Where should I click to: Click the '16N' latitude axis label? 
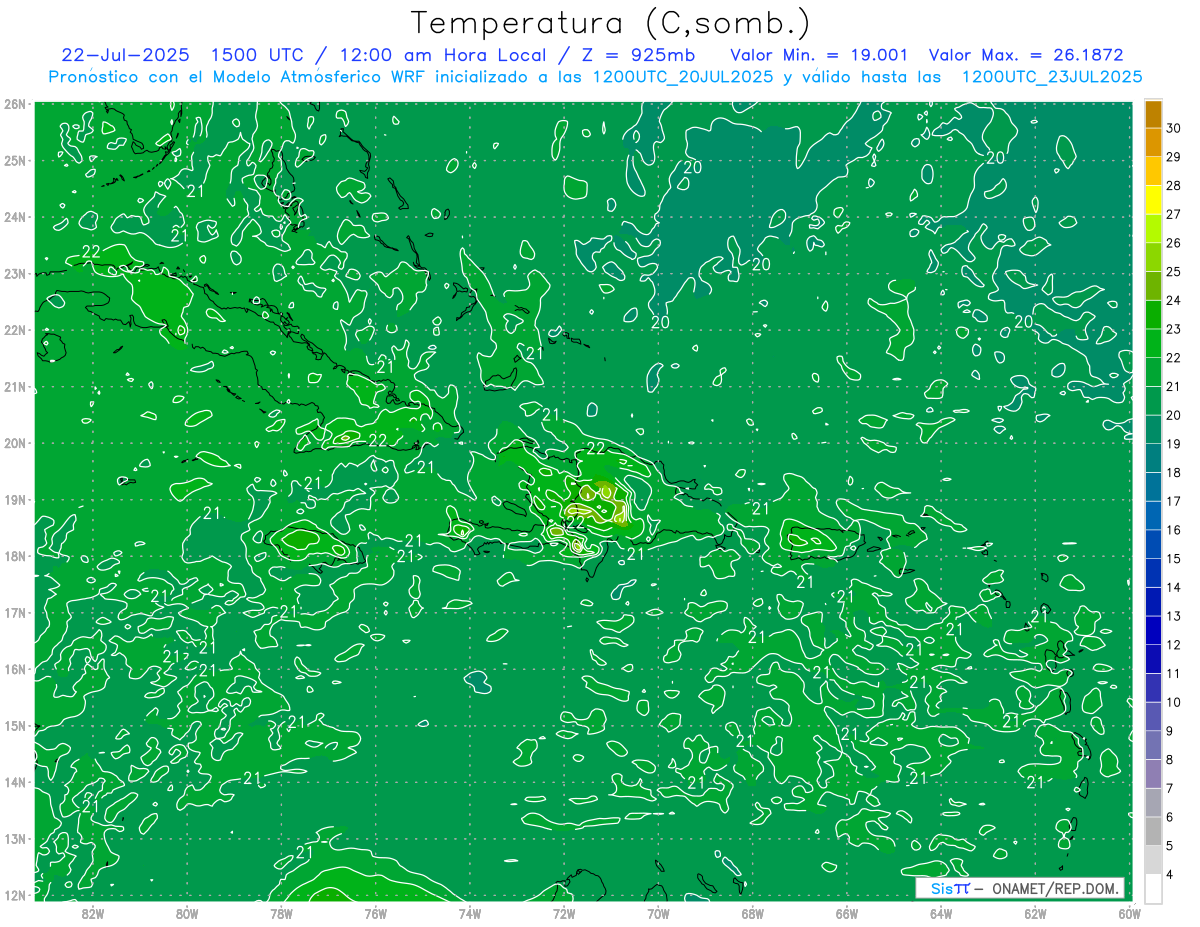[15, 669]
